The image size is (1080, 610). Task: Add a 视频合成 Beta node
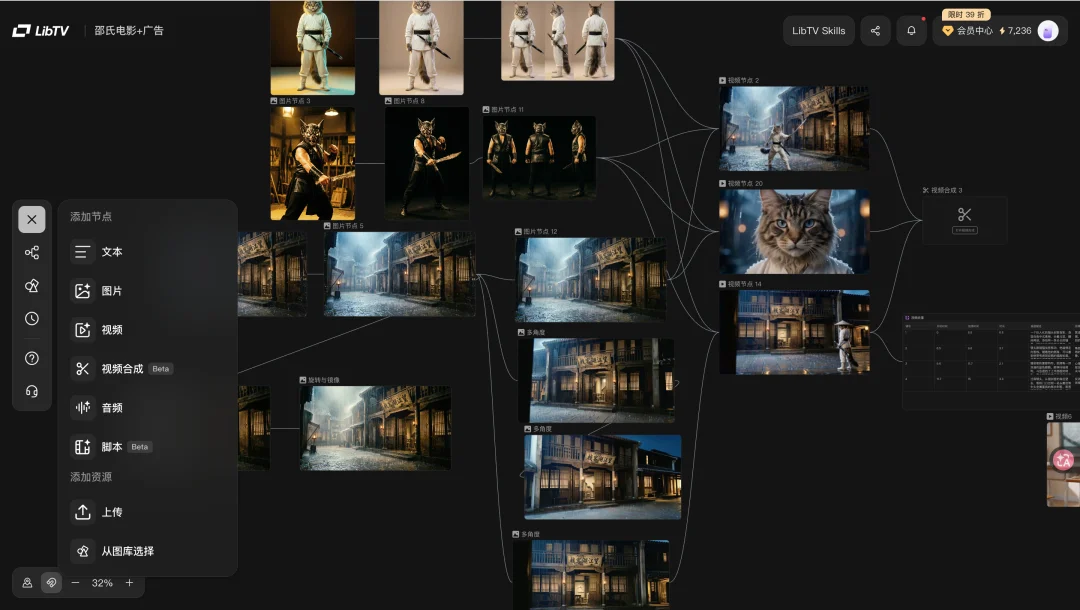coord(121,369)
